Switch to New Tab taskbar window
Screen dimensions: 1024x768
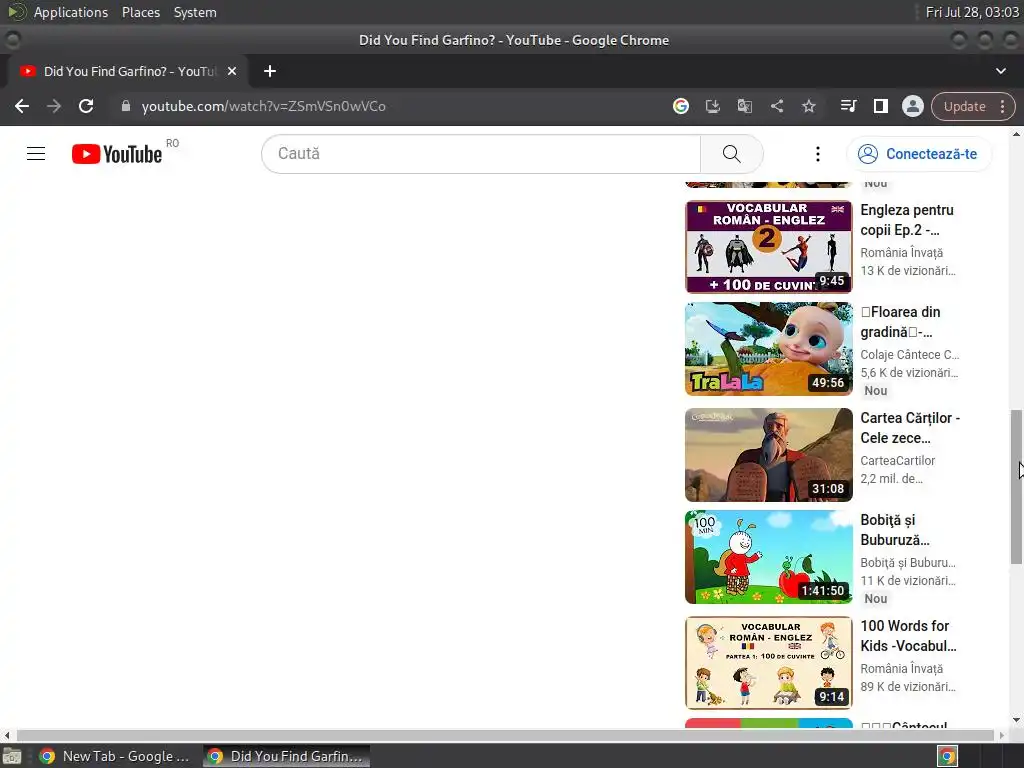coord(114,756)
